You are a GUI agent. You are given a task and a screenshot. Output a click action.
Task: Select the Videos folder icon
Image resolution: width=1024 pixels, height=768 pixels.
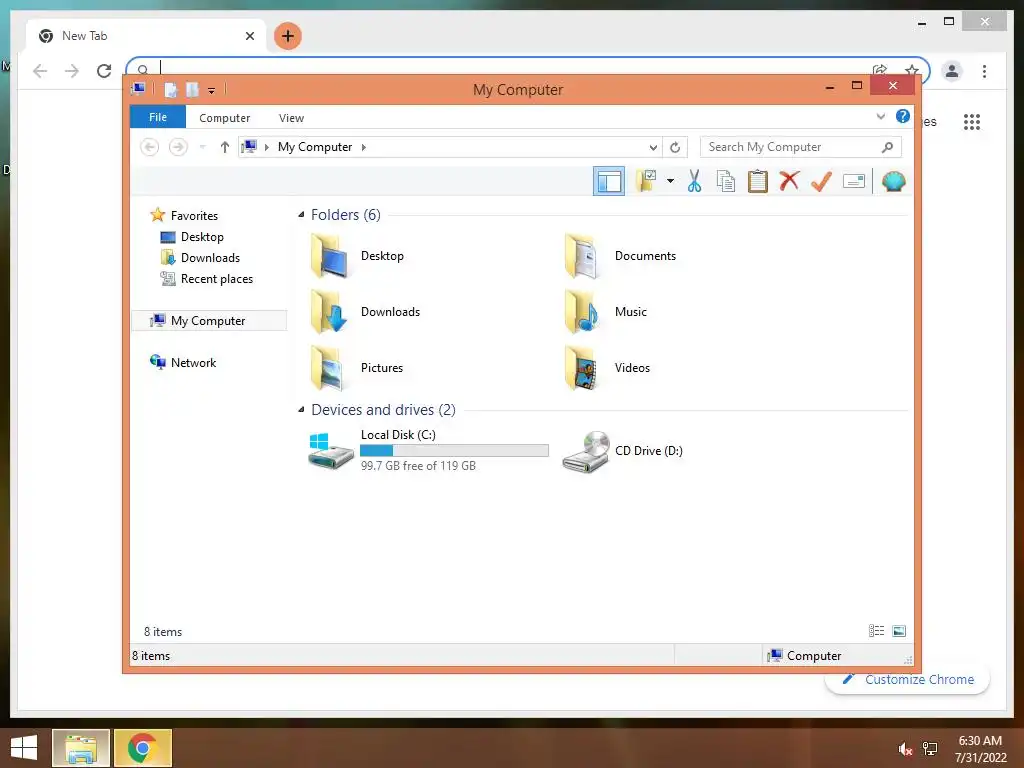pyautogui.click(x=583, y=368)
